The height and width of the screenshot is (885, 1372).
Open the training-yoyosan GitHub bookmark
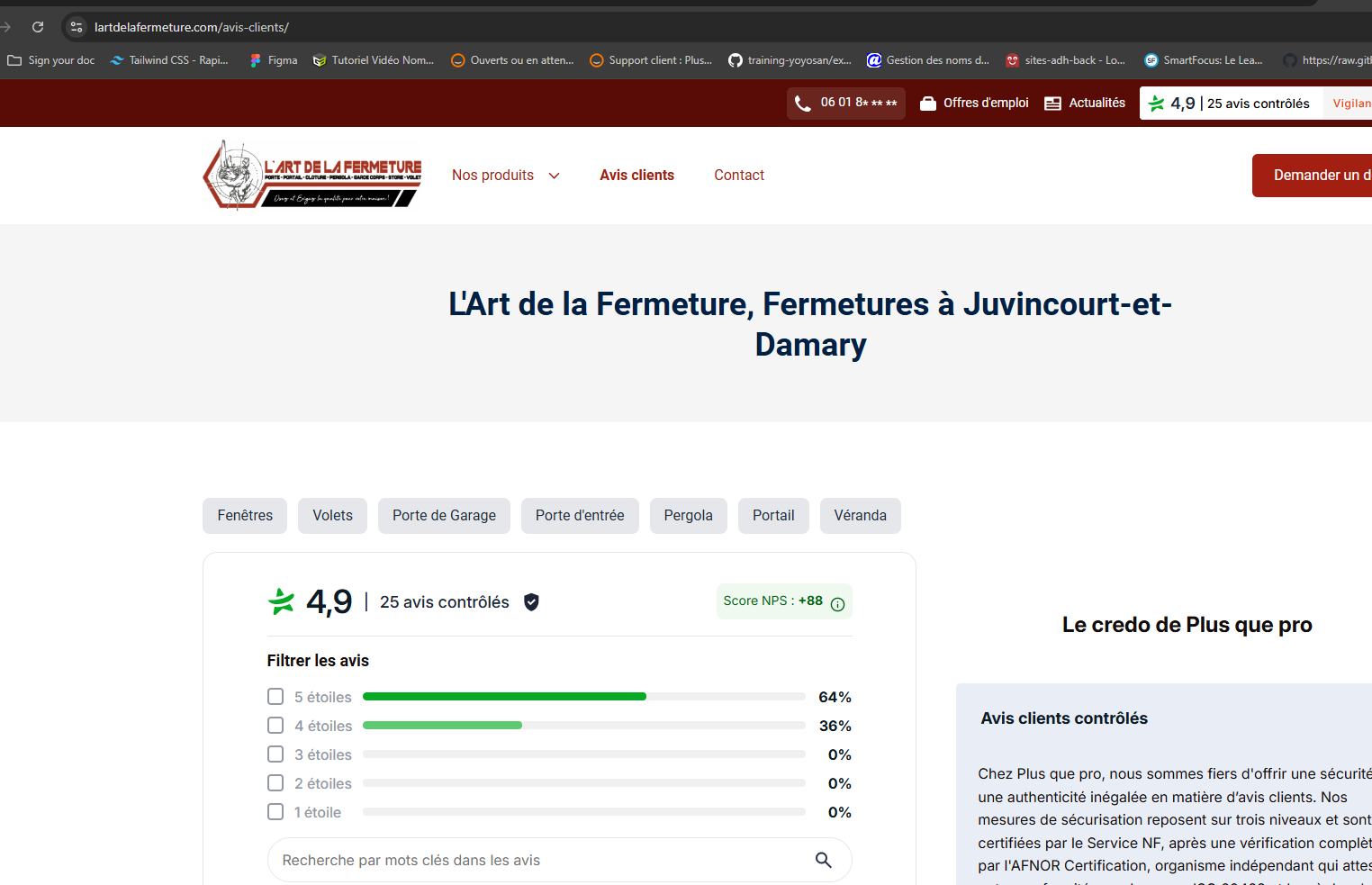tap(790, 60)
